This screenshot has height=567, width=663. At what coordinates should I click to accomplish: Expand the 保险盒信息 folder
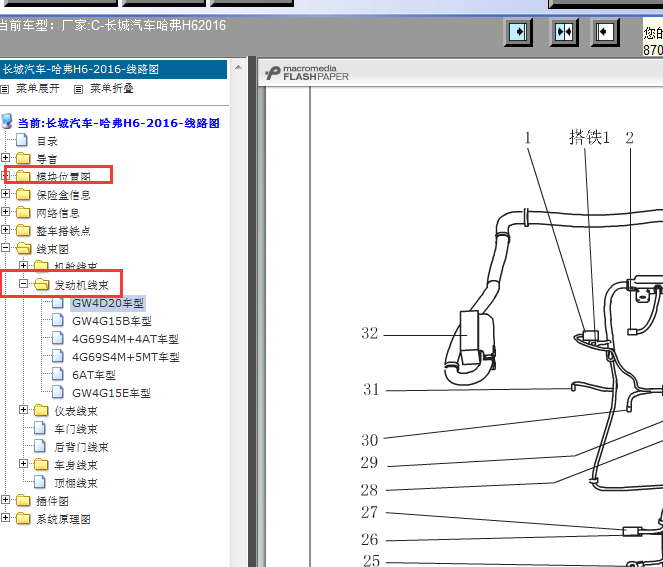pos(5,194)
